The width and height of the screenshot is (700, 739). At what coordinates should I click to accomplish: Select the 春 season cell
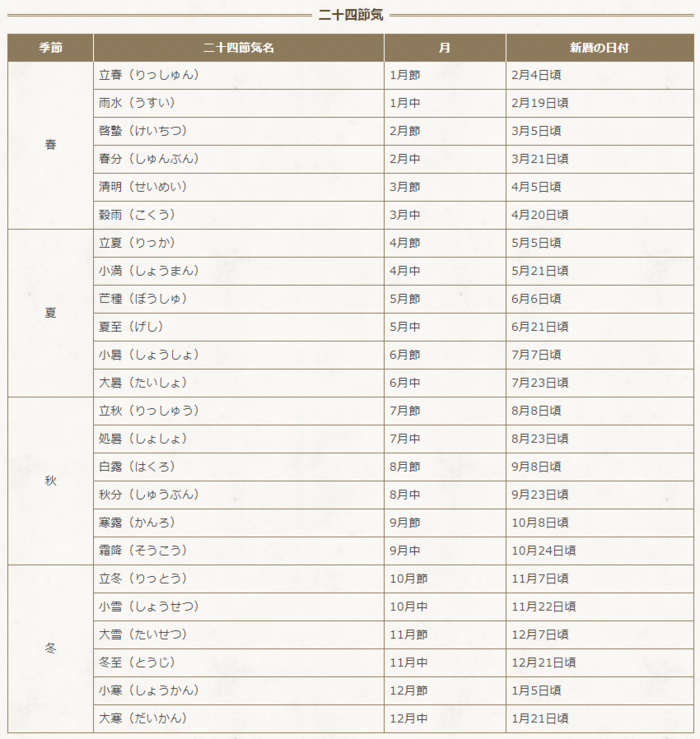pyautogui.click(x=50, y=145)
